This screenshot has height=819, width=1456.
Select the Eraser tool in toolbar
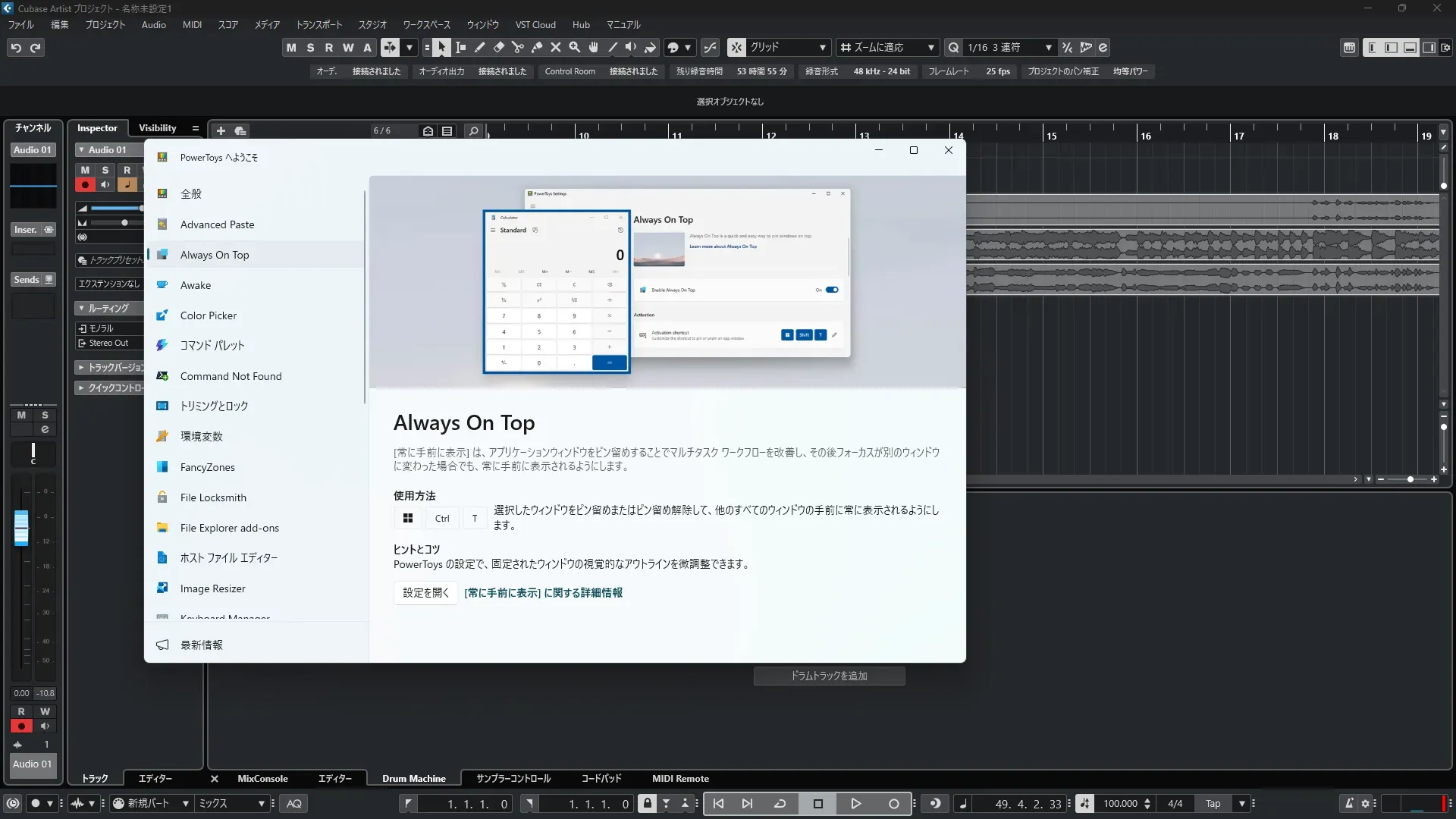point(499,48)
